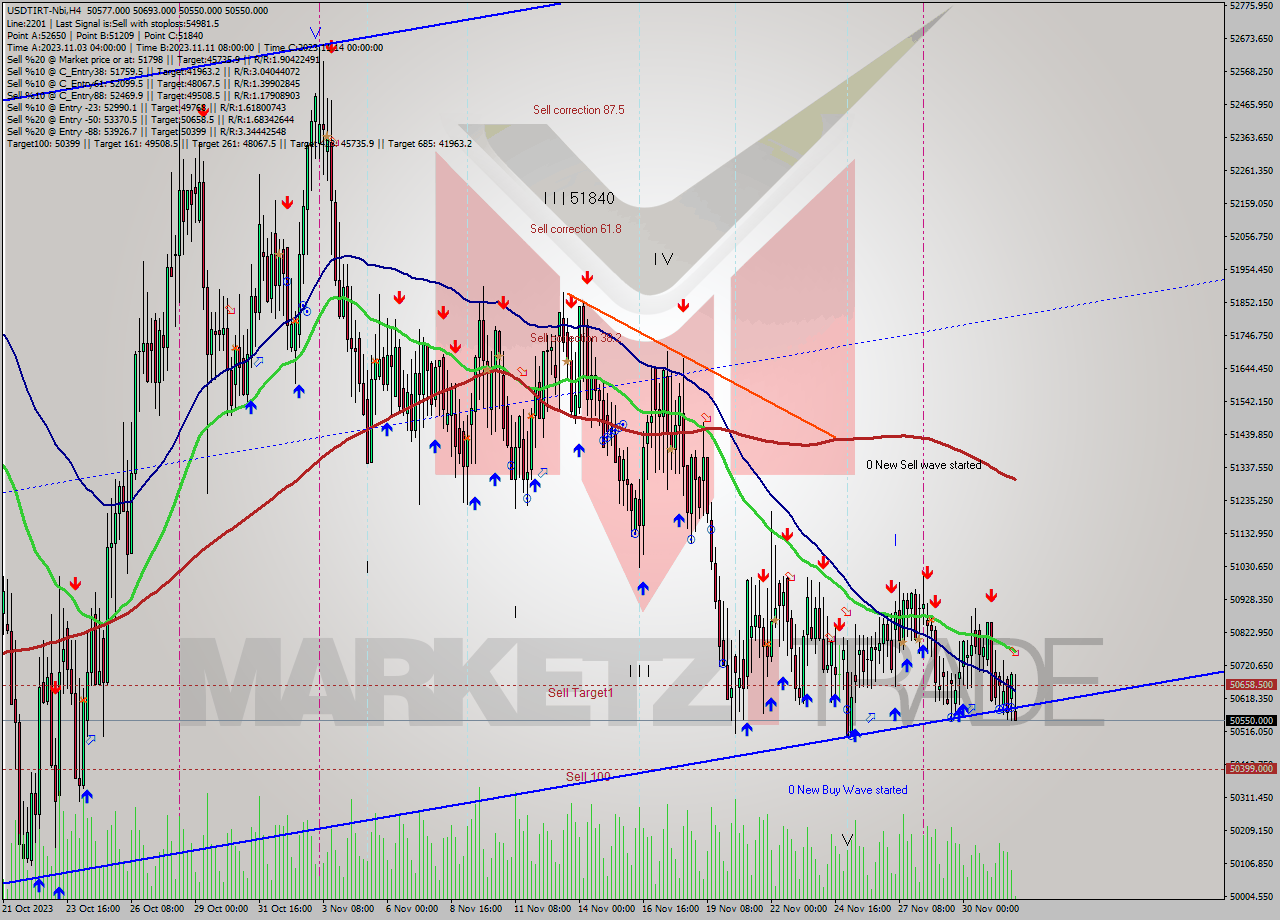Click the '6 Nov 00:00' time axis label
This screenshot has width=1280, height=920.
[413, 909]
